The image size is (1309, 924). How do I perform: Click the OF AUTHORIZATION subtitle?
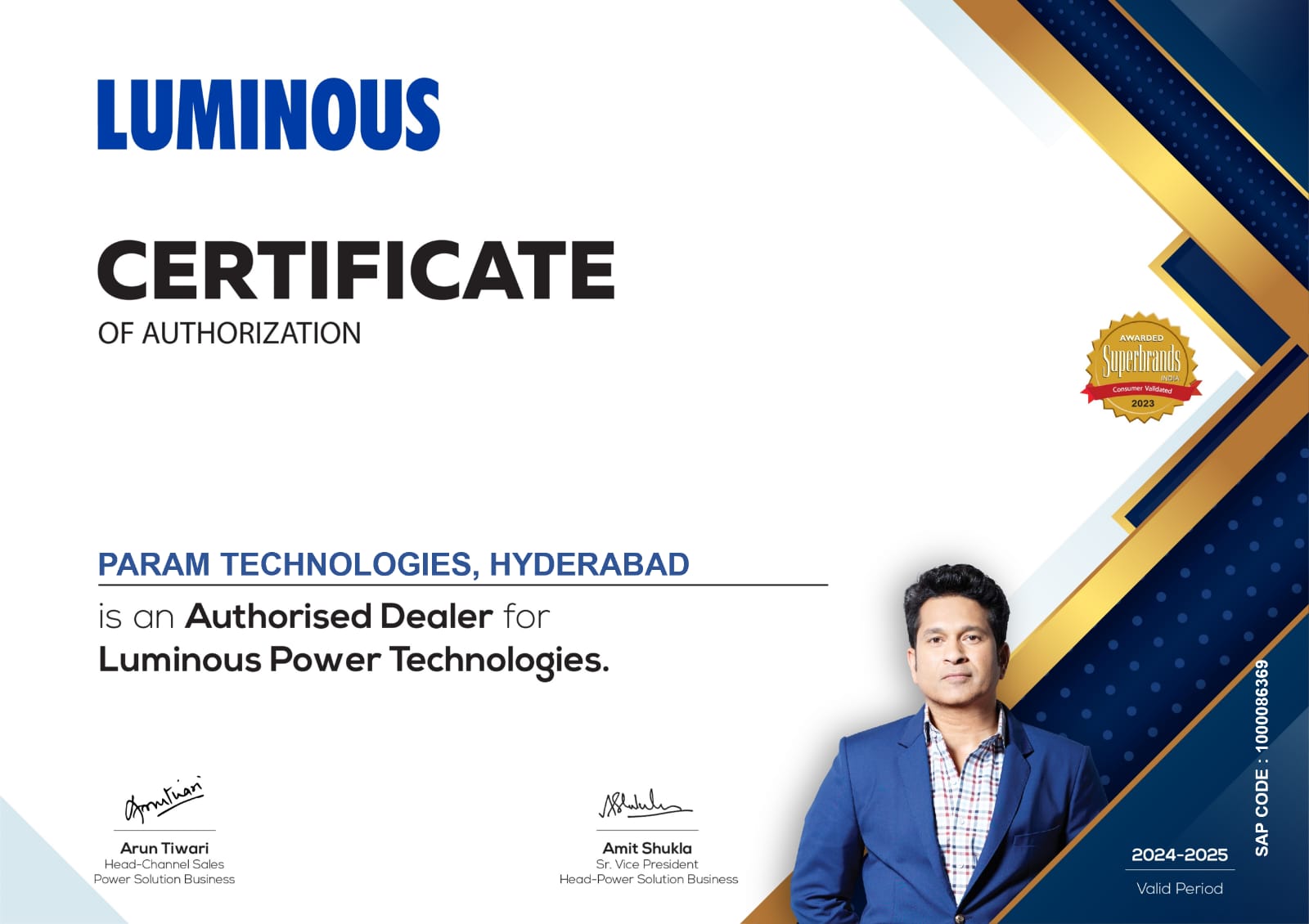click(x=229, y=334)
